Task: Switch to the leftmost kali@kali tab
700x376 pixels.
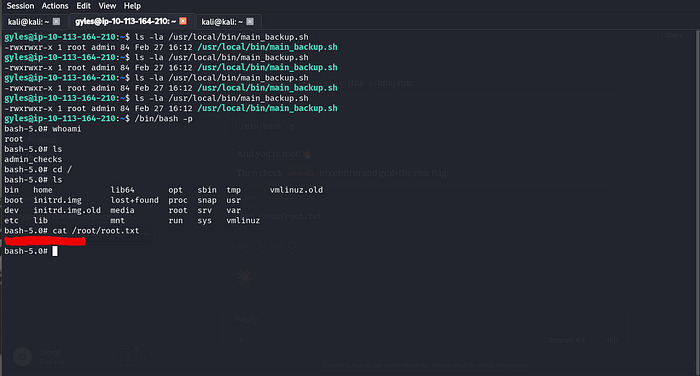Action: pyautogui.click(x=29, y=21)
